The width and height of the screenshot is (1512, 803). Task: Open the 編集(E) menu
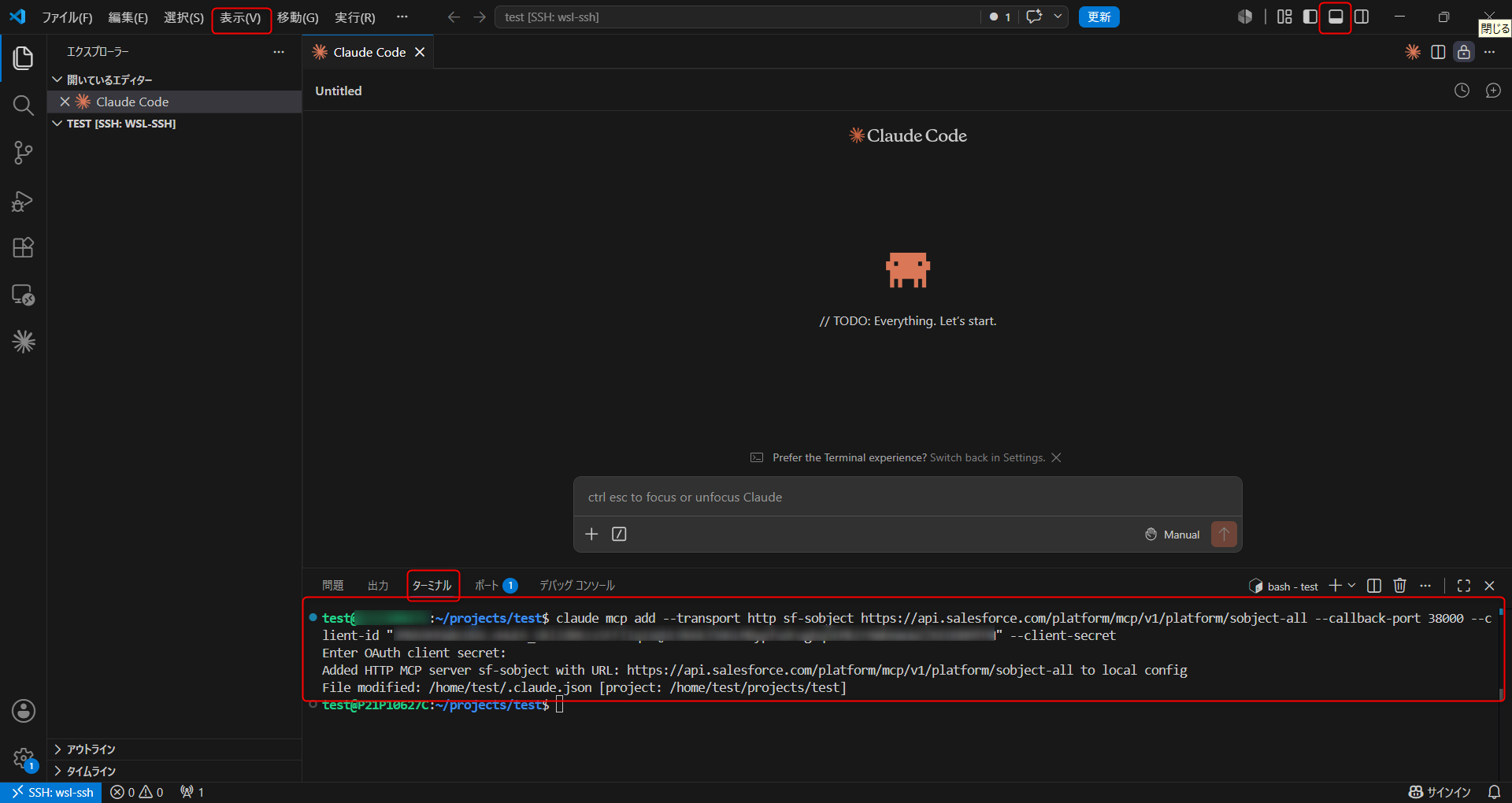(128, 17)
